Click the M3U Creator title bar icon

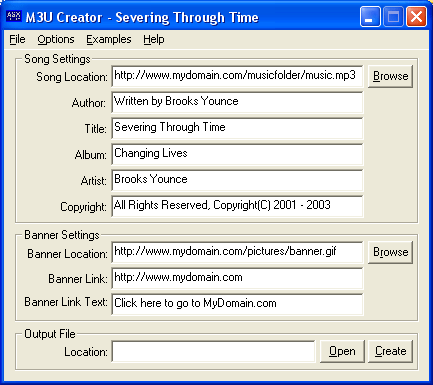point(14,16)
